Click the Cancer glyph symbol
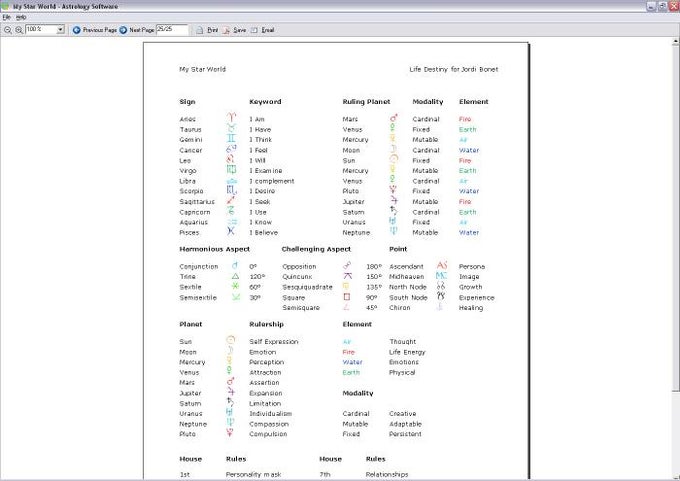680x481 pixels. [x=231, y=149]
